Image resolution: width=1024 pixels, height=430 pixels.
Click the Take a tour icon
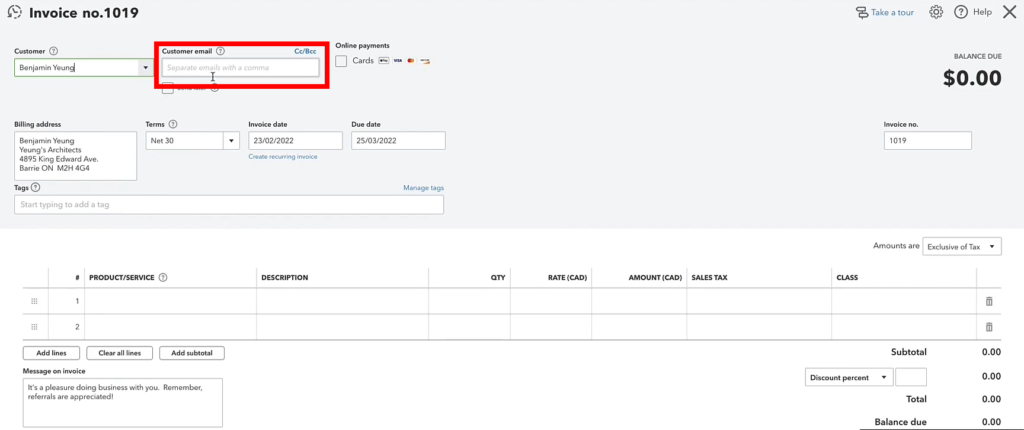point(861,12)
